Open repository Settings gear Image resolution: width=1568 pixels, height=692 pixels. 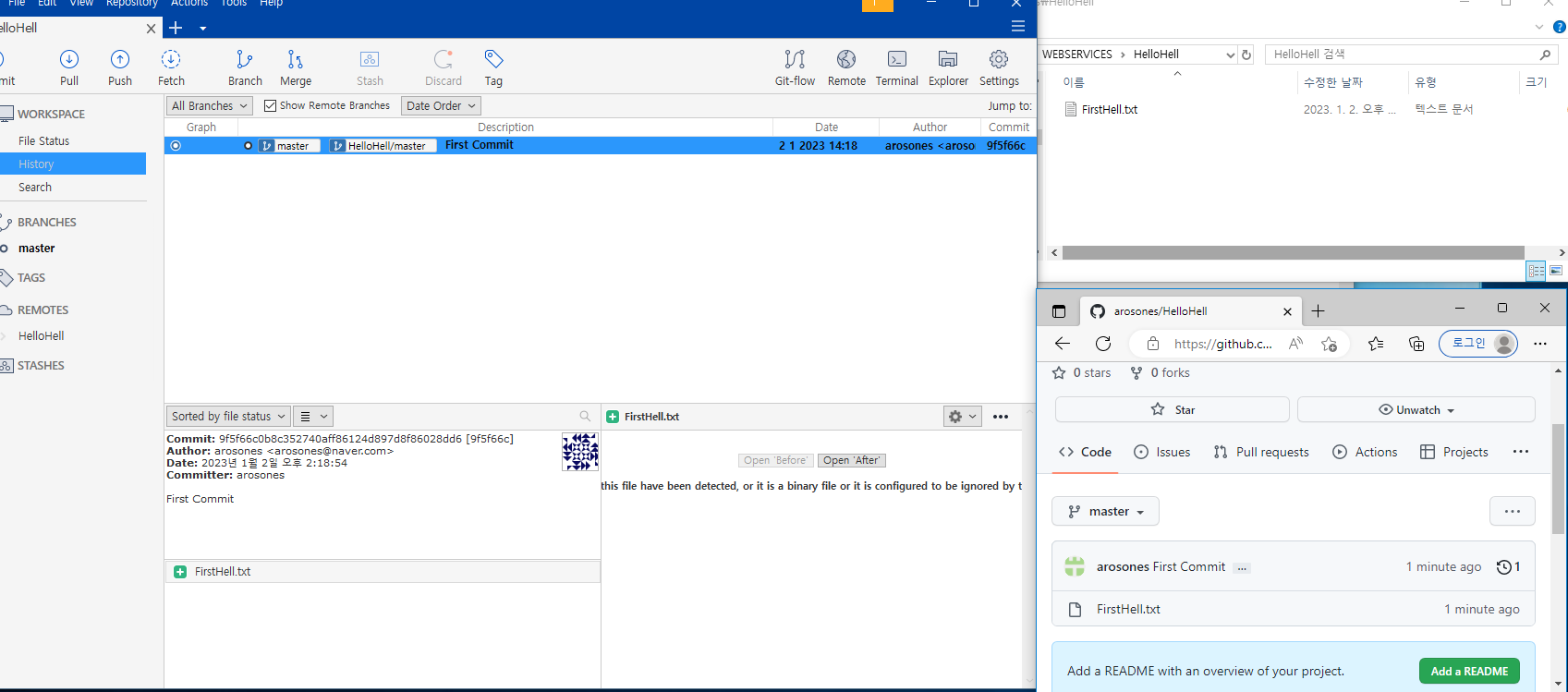[999, 67]
